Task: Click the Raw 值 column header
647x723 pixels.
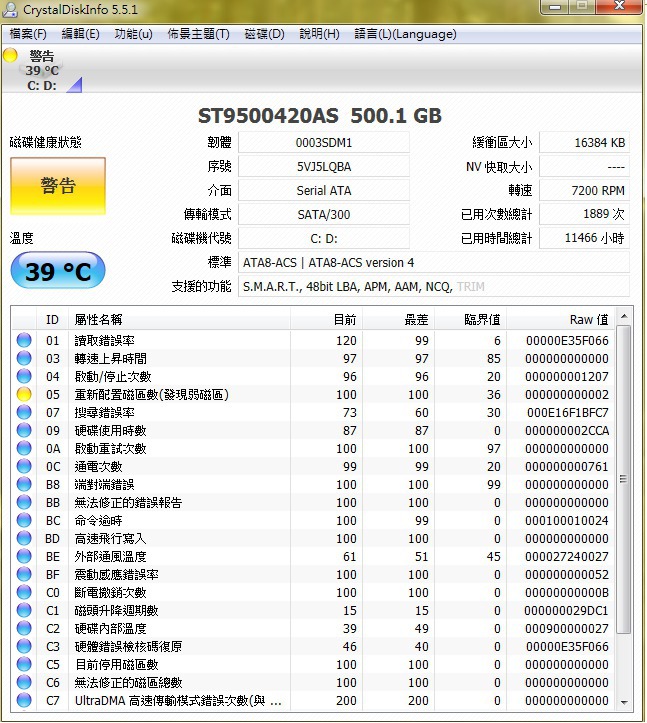Action: (560, 319)
